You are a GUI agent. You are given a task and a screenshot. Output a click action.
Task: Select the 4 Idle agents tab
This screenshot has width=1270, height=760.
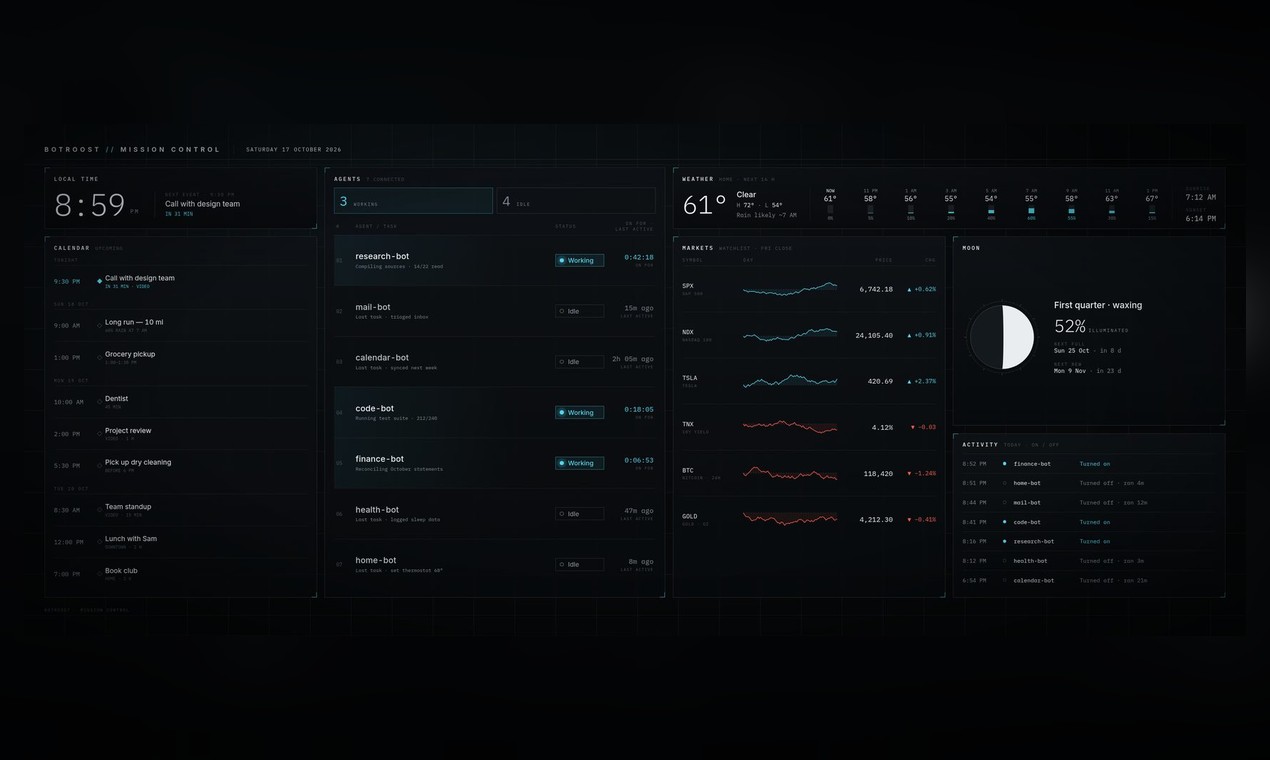click(x=576, y=201)
